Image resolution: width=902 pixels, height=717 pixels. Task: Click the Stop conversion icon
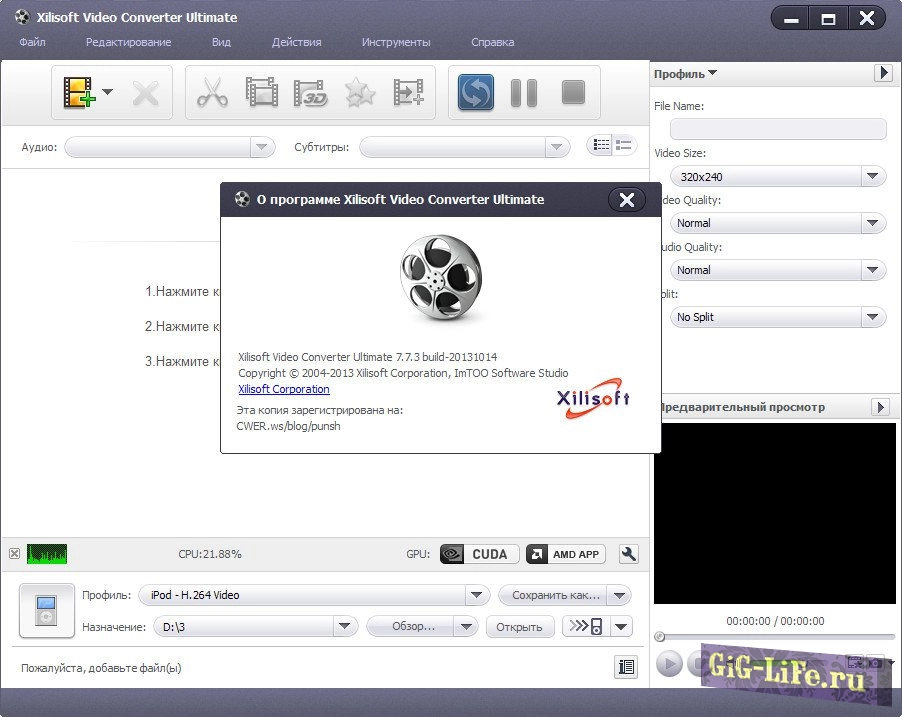click(x=573, y=93)
